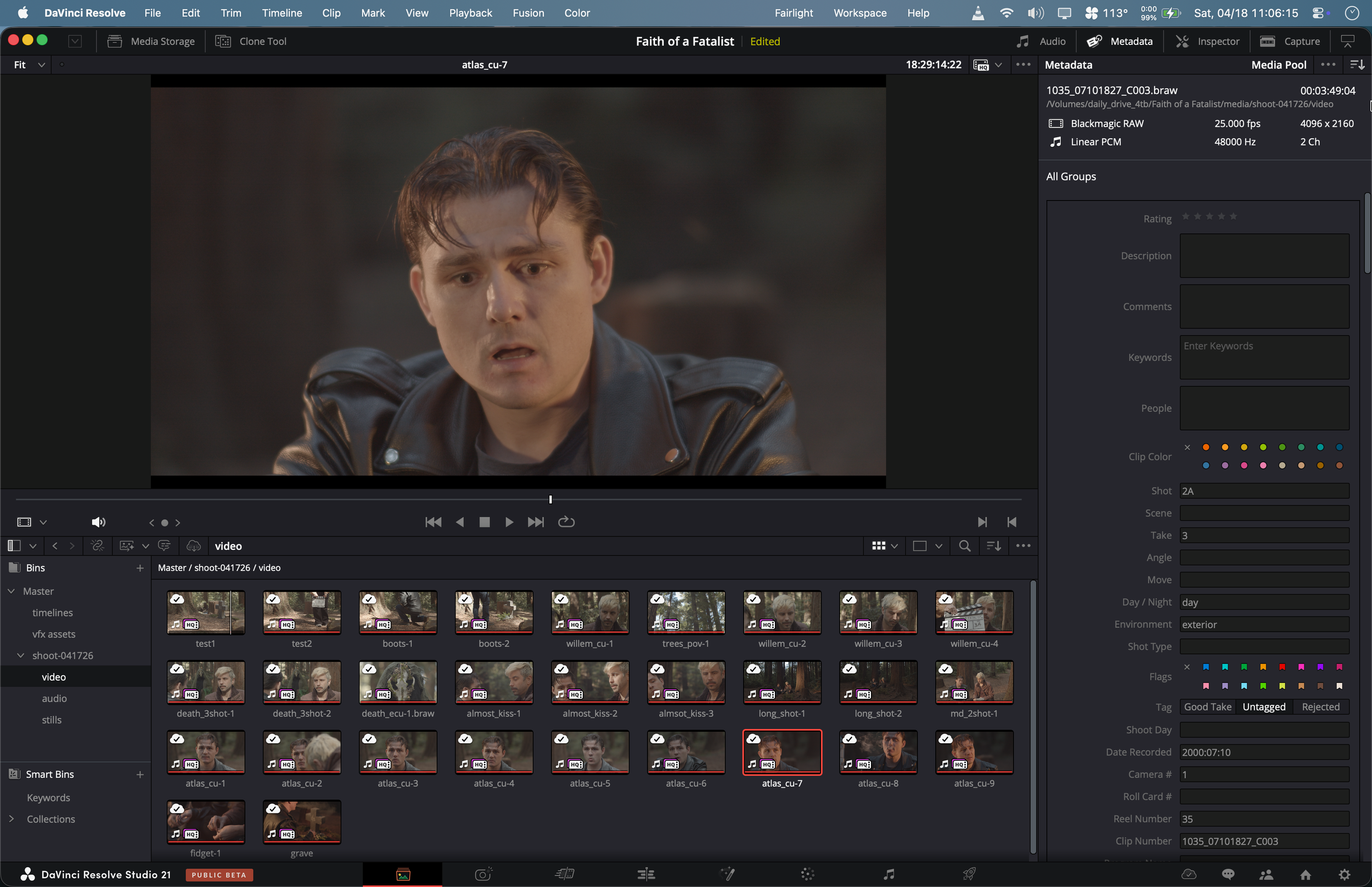Set tag to Untagged

point(1264,708)
